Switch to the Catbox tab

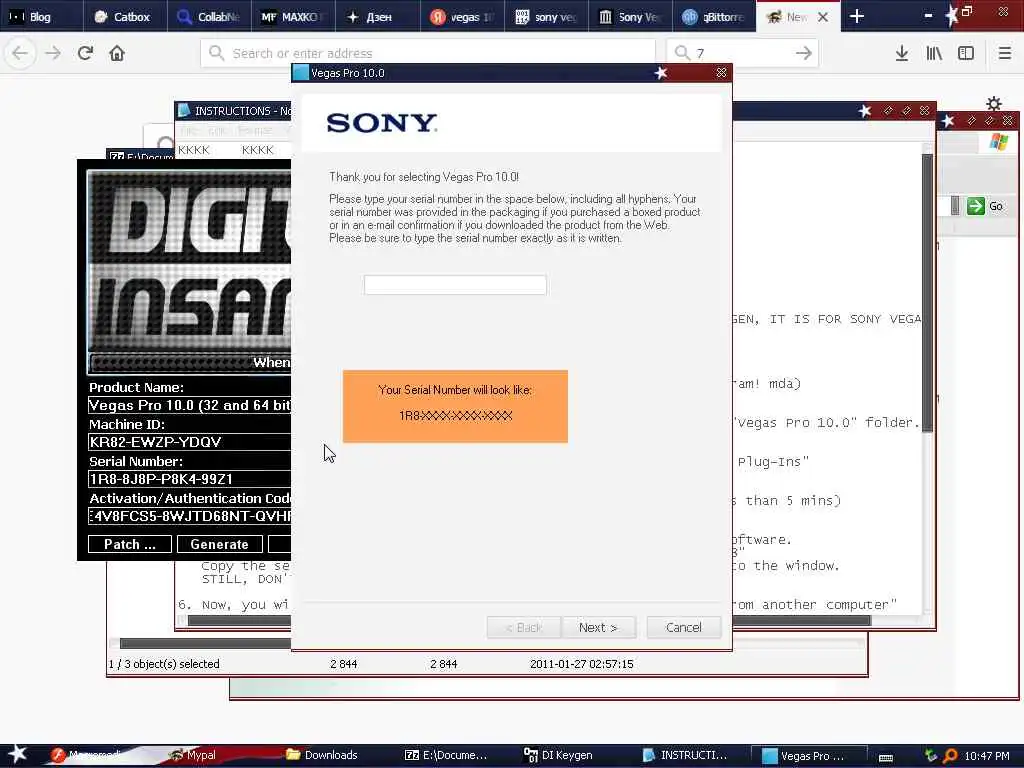pos(125,16)
